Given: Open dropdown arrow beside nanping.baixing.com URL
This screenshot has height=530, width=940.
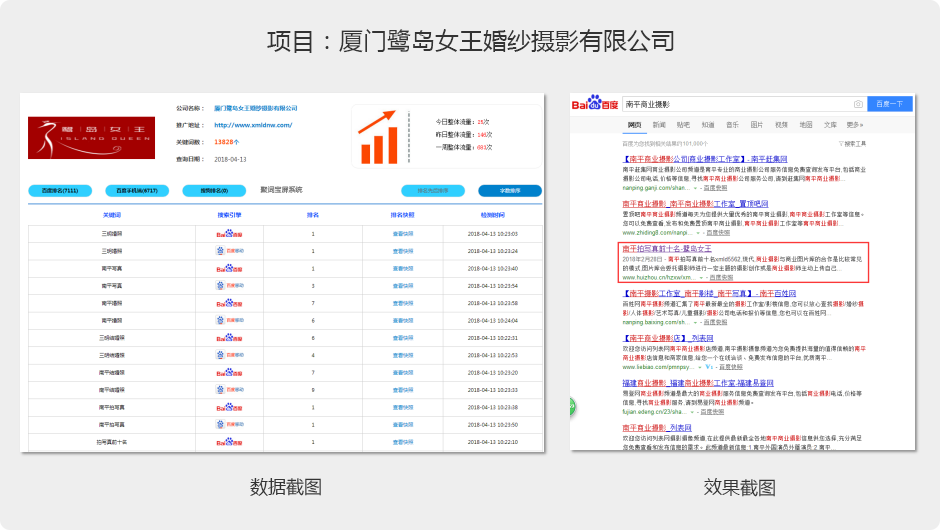Looking at the screenshot, I should (x=695, y=323).
